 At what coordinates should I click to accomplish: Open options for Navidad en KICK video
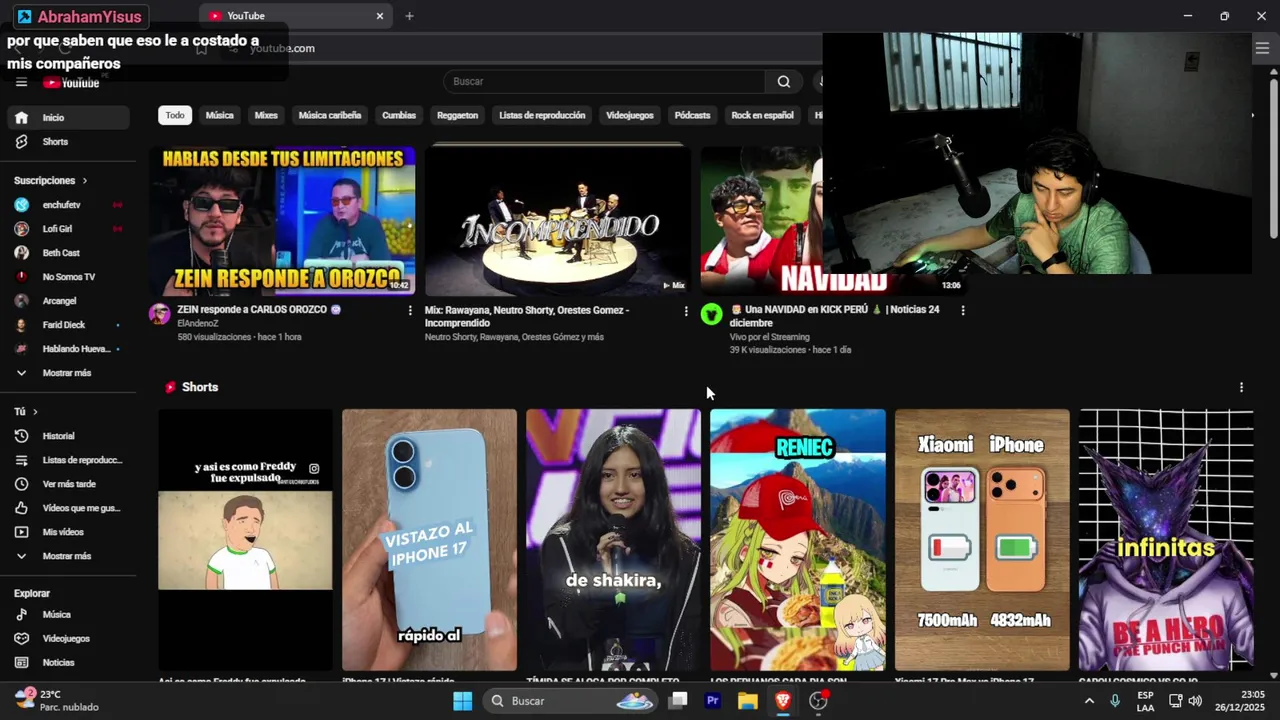(x=963, y=311)
